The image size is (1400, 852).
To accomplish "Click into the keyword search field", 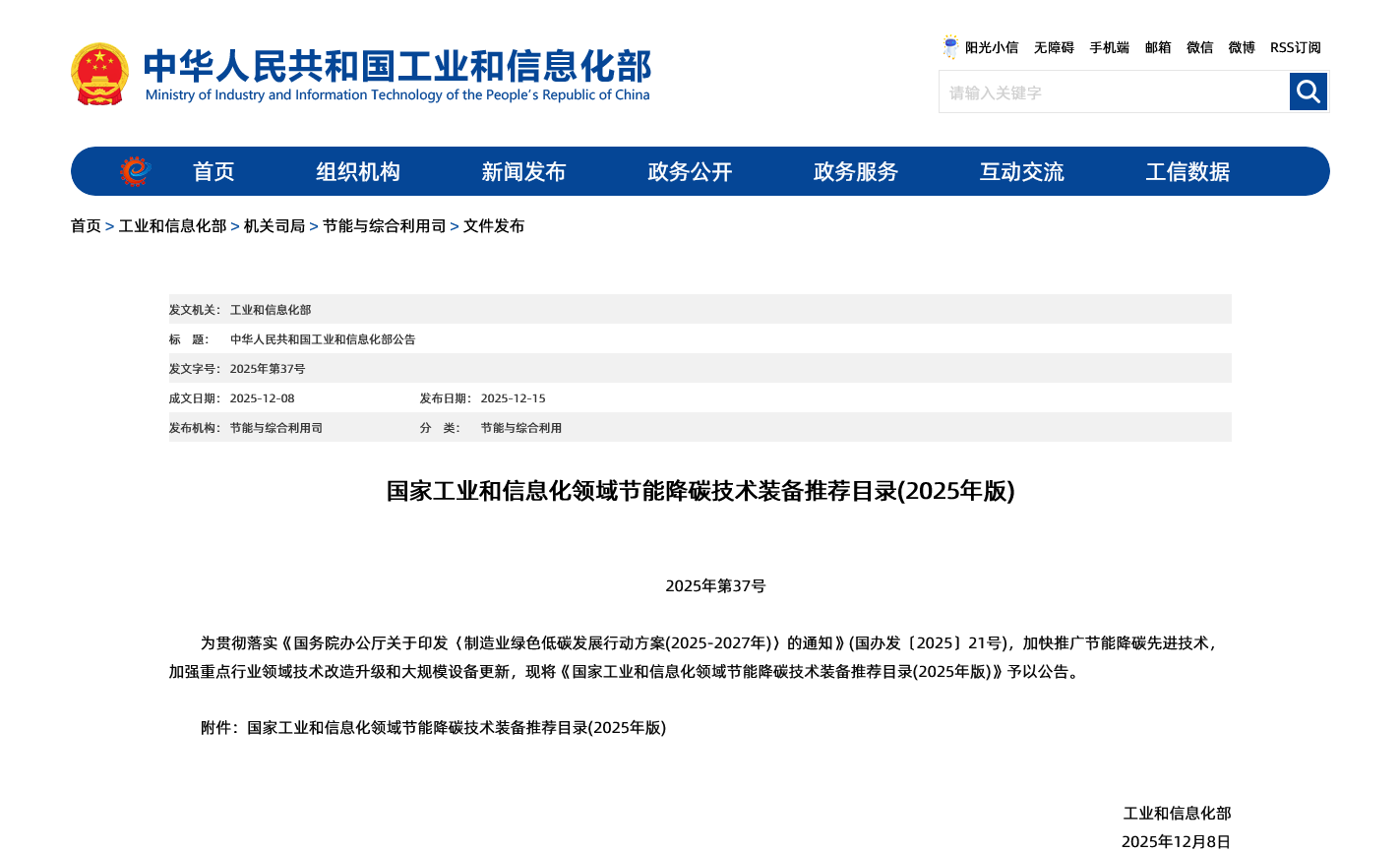I will pyautogui.click(x=1114, y=92).
